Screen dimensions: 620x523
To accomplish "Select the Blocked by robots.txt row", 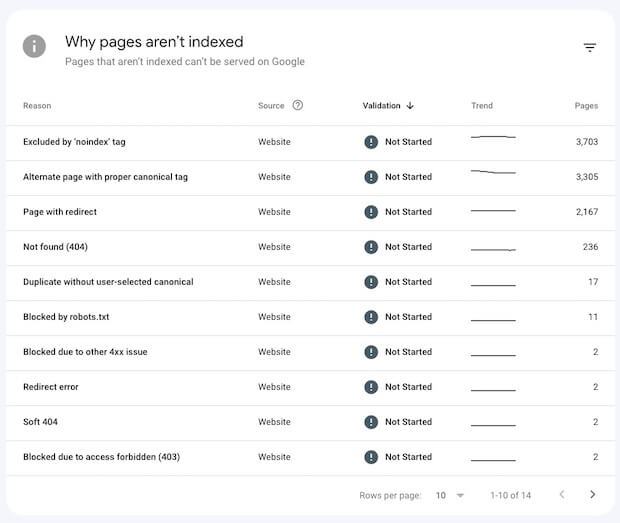I will 66,317.
